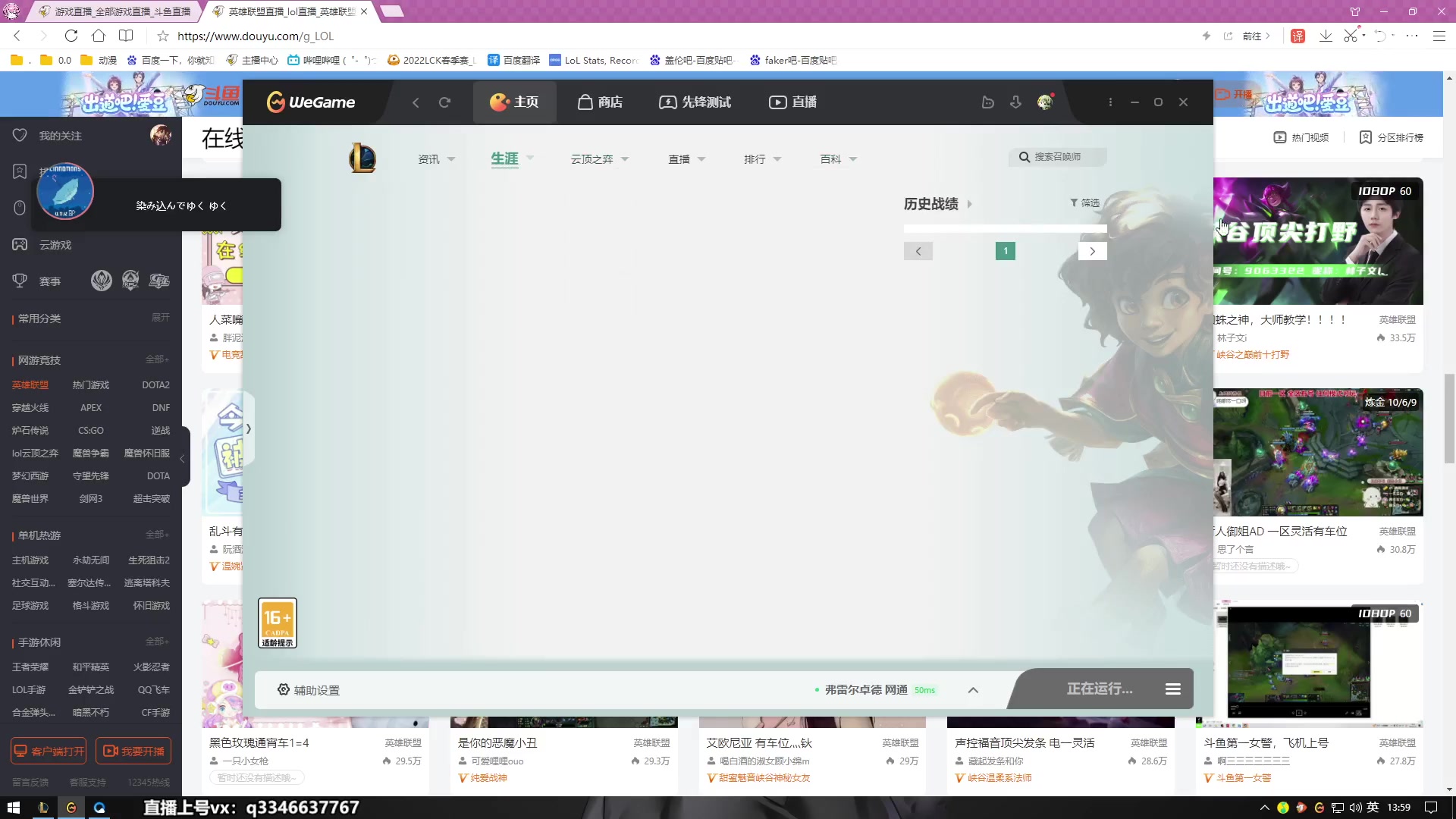Open WeGame settings via the three-dot icon

coord(1109,101)
